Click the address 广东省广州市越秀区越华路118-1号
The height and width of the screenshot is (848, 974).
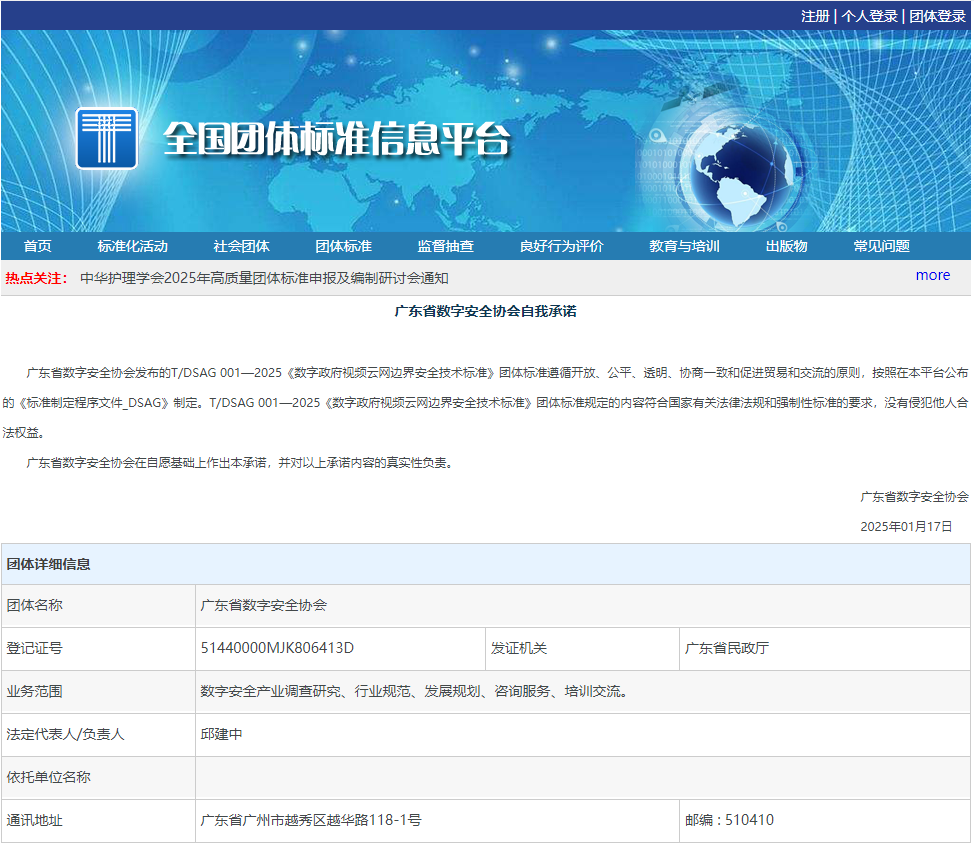311,821
